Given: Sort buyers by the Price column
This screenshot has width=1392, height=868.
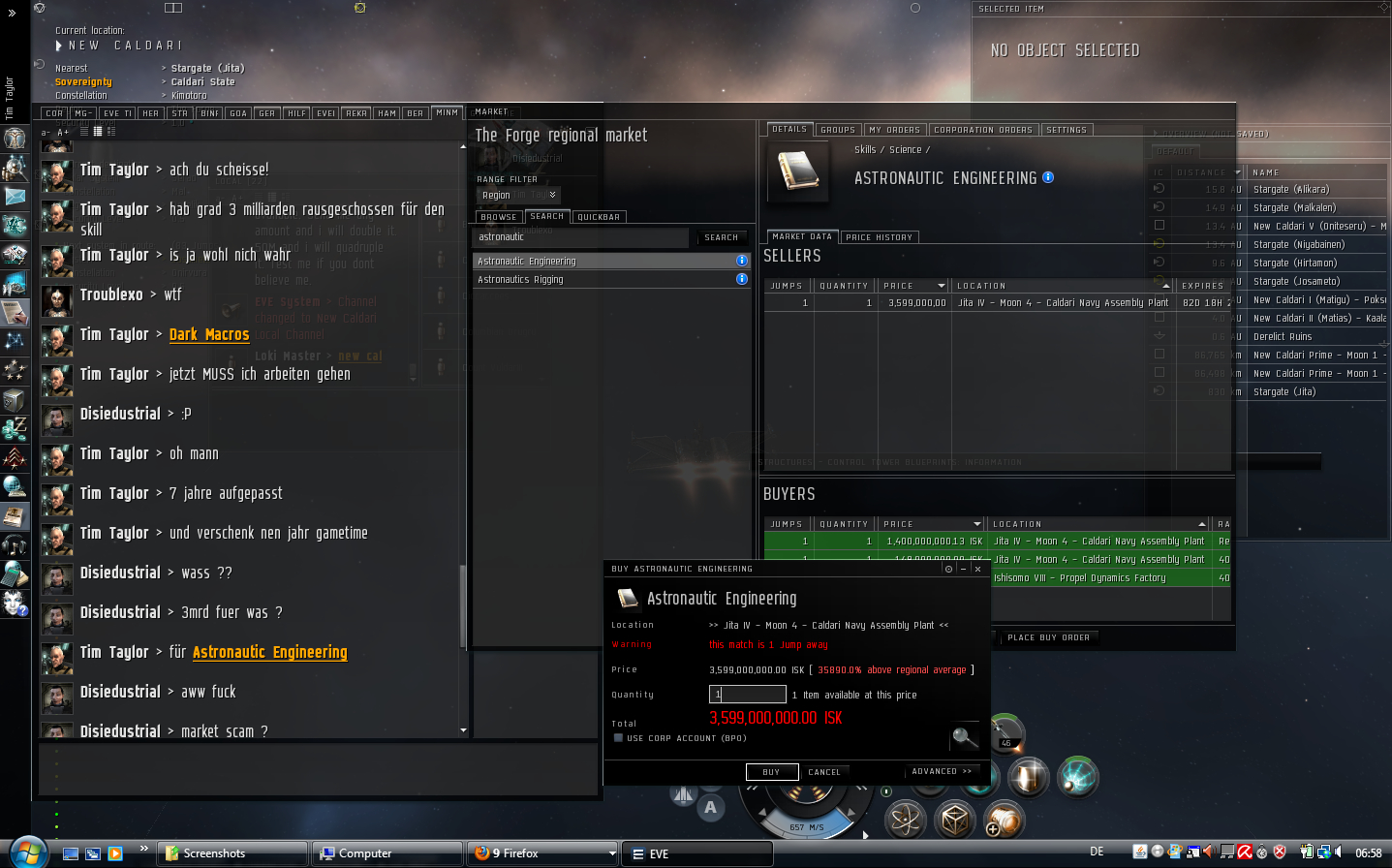Looking at the screenshot, I should coord(931,524).
